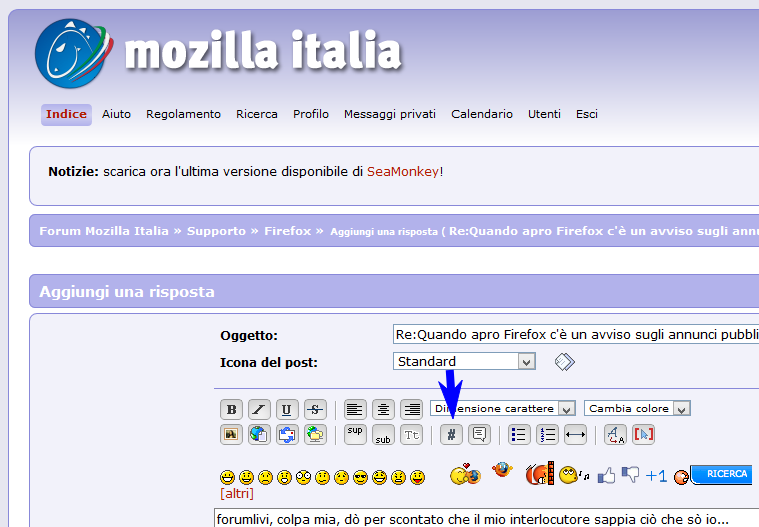Open the Aiuto menu item
The width and height of the screenshot is (759, 527).
(x=116, y=114)
